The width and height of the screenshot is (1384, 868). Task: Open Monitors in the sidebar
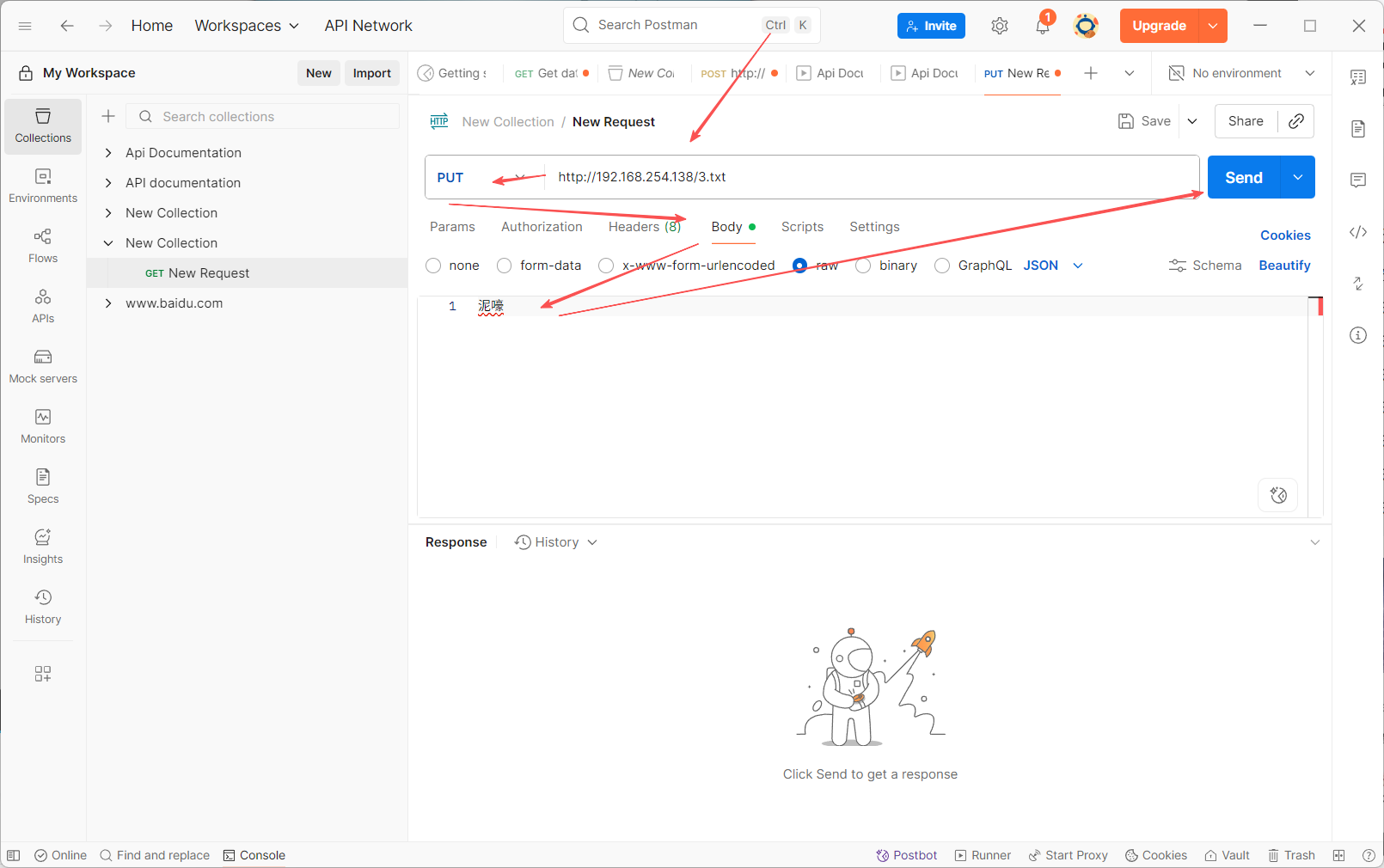(43, 427)
